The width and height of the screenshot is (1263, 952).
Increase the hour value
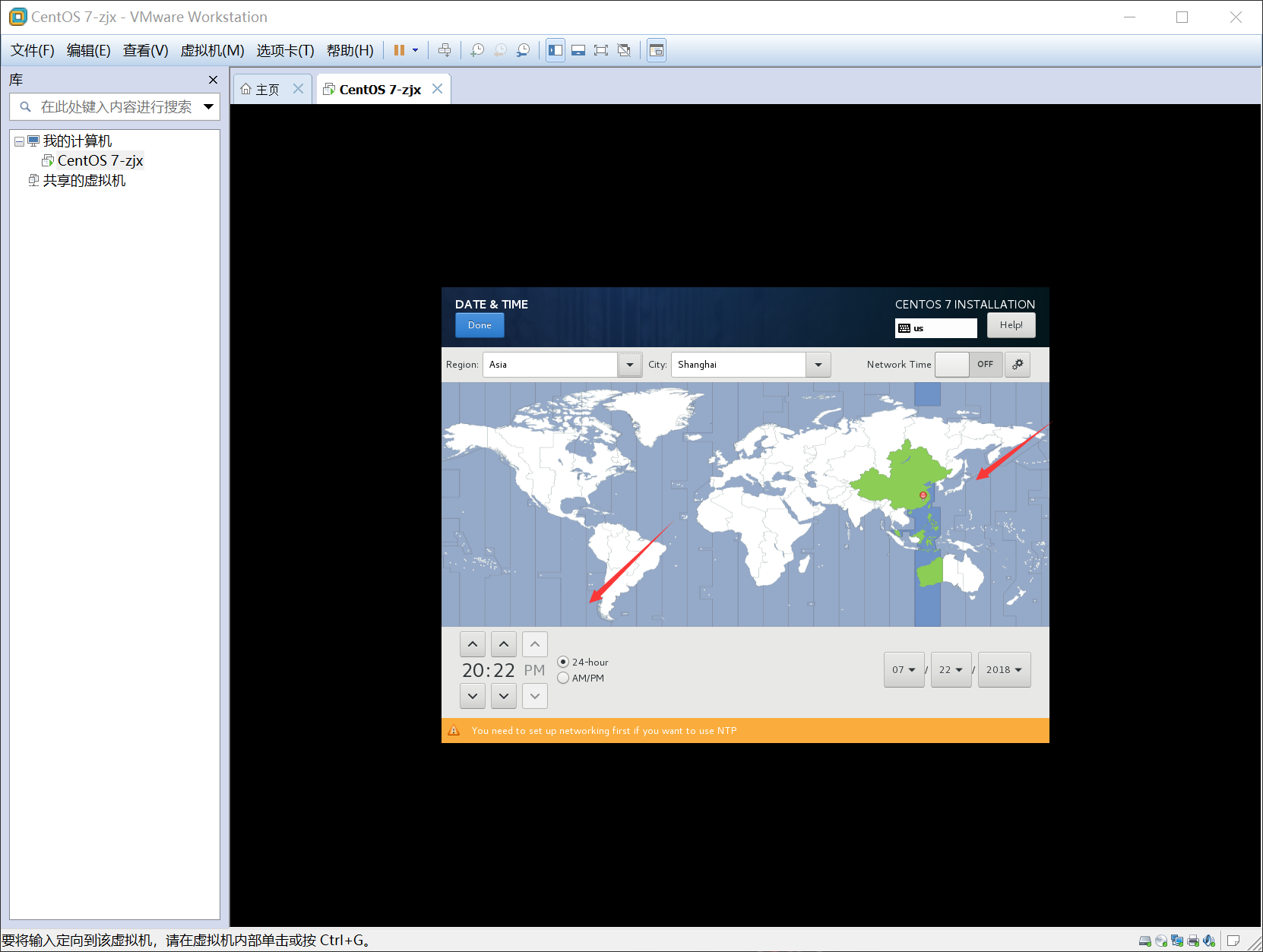473,644
